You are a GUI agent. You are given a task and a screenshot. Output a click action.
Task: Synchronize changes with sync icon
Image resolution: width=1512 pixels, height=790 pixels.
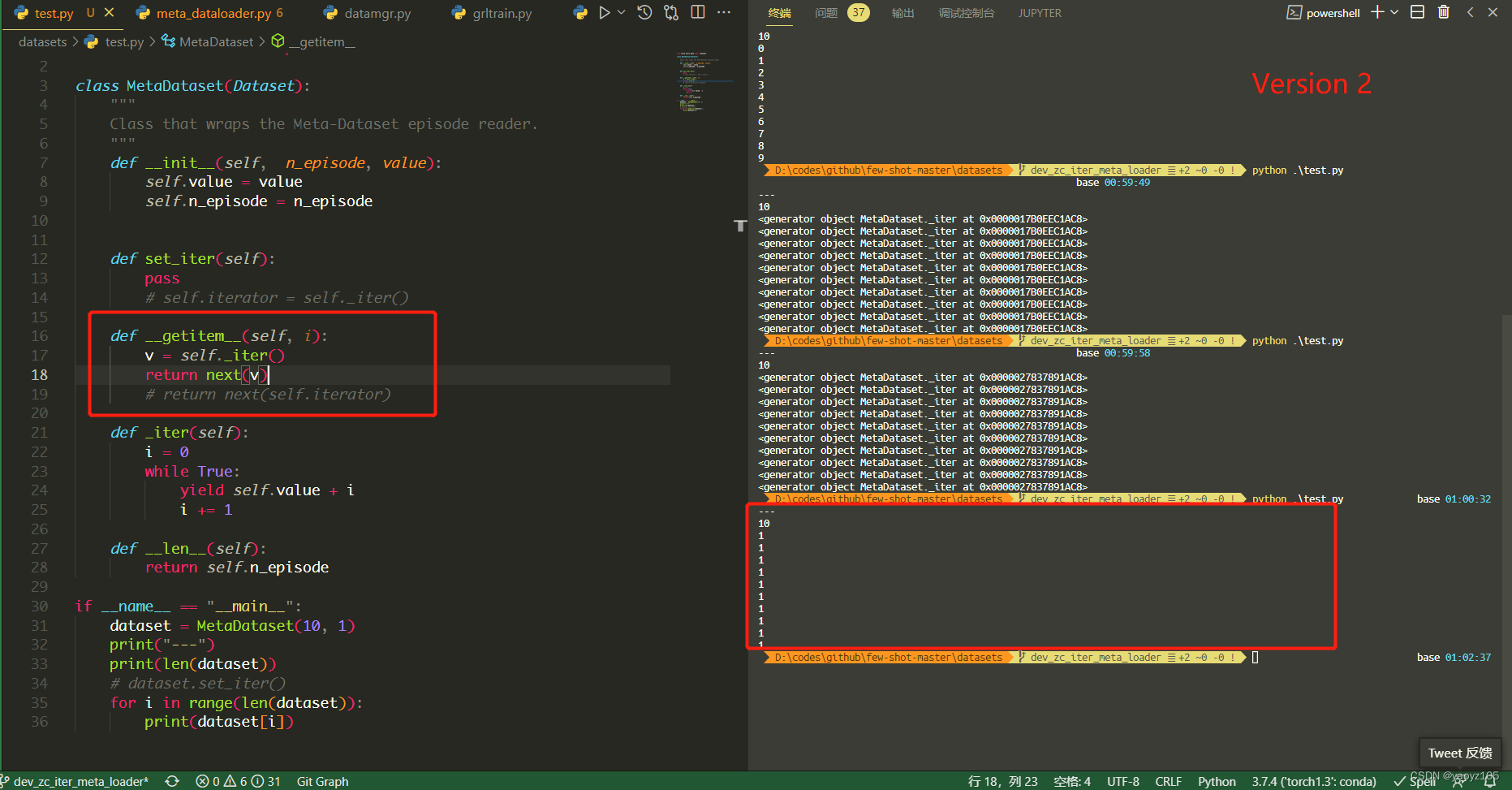[x=172, y=781]
